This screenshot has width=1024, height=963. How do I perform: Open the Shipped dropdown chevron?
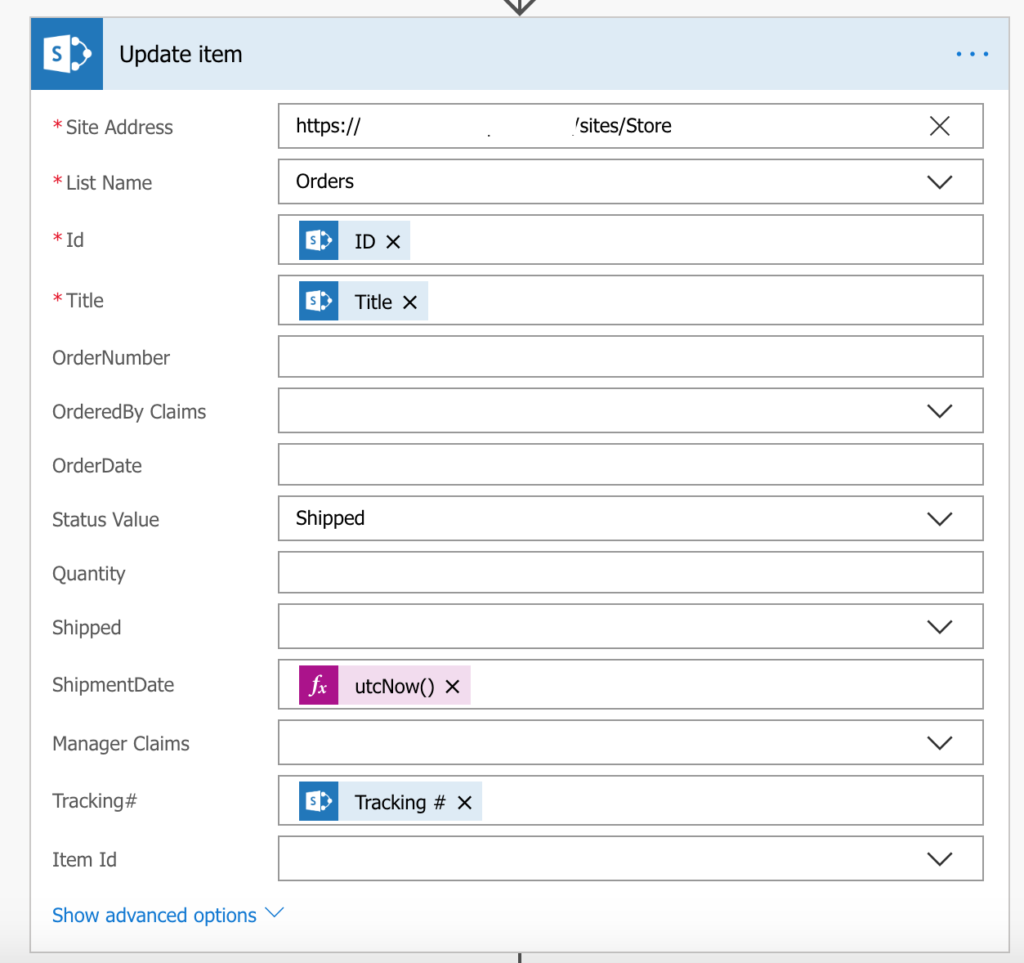pos(939,627)
